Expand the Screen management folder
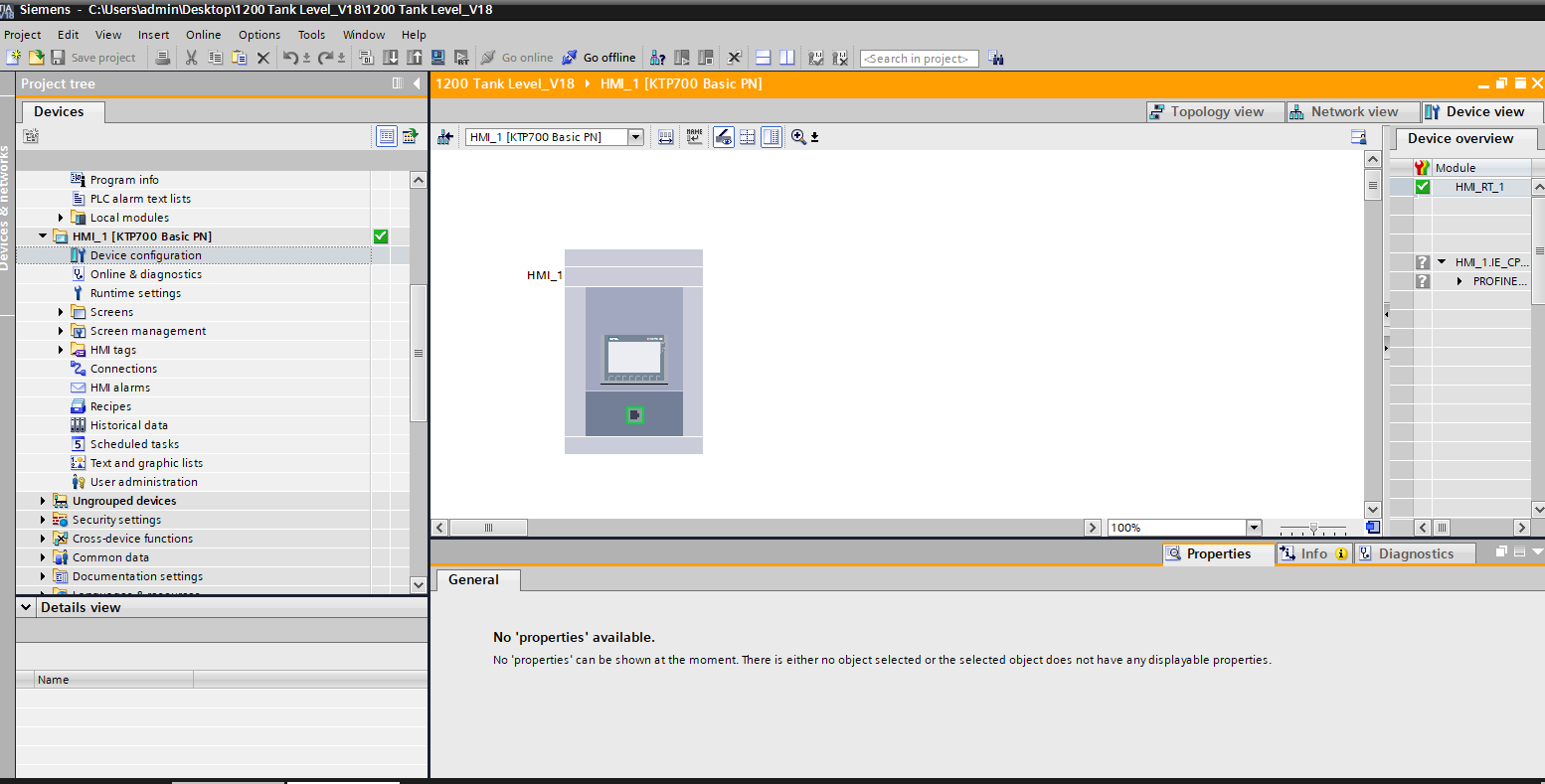Viewport: 1545px width, 784px height. 61,331
